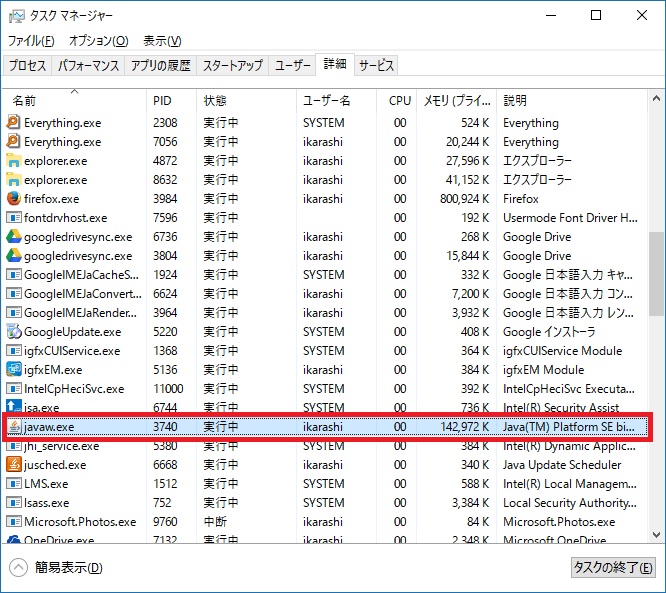Viewport: 666px width, 593px height.
Task: Open the オプション(O) menu
Action: [x=99, y=41]
